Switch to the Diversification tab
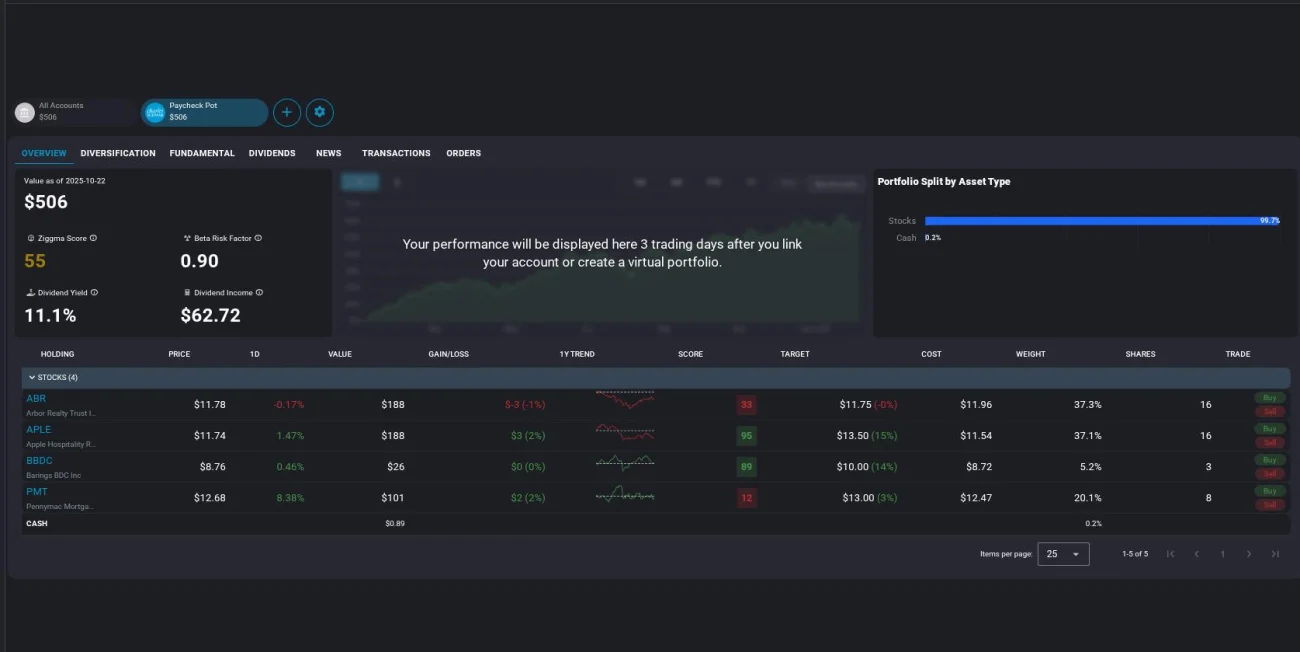 pyautogui.click(x=118, y=153)
